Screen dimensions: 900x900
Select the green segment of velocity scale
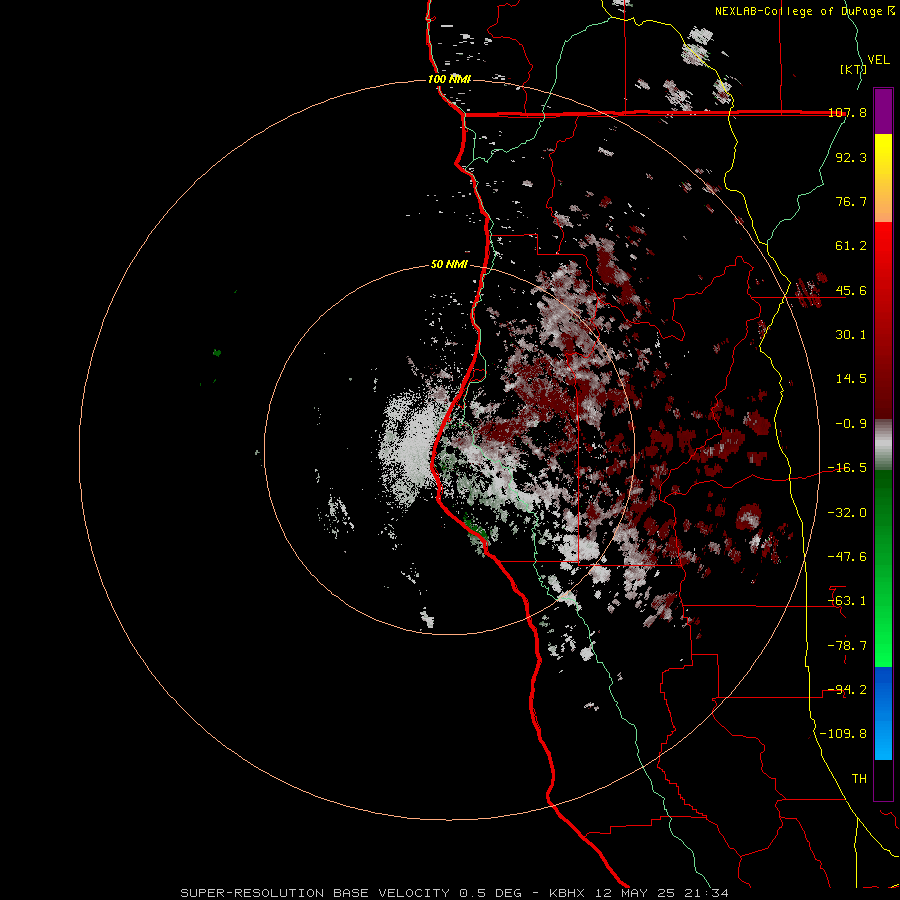coord(883,568)
